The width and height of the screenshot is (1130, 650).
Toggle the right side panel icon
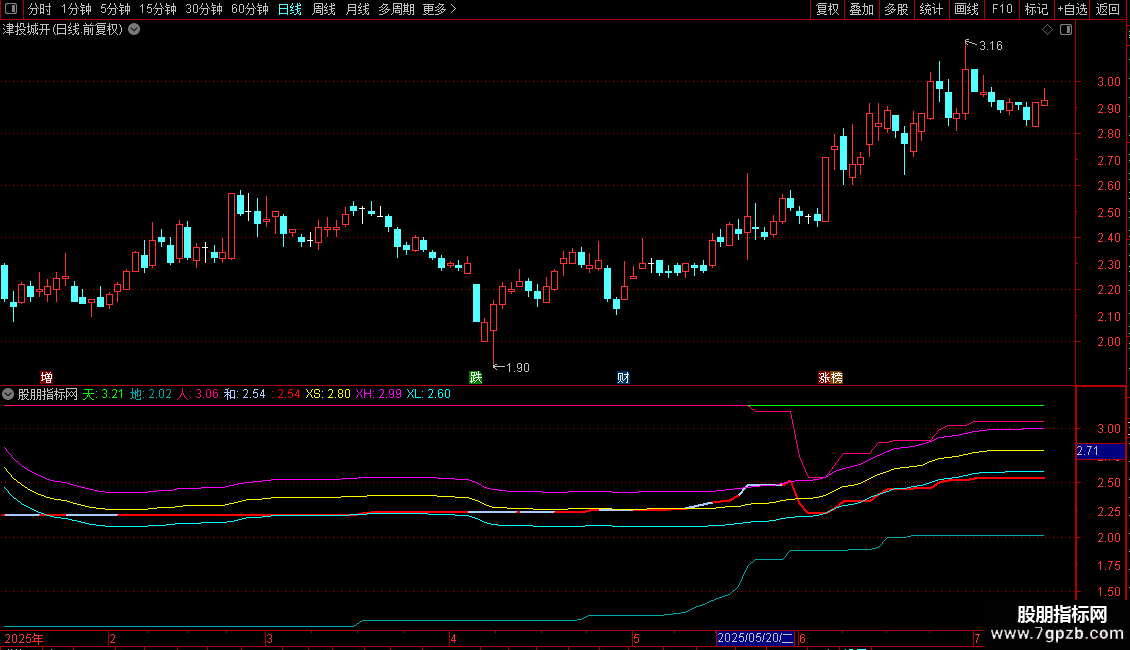[x=1066, y=30]
